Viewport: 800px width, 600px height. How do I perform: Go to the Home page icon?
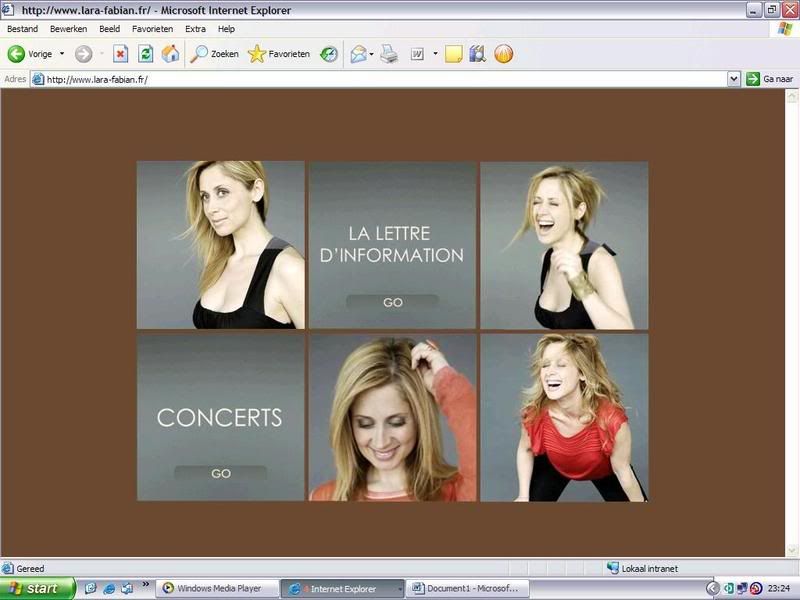tap(170, 54)
